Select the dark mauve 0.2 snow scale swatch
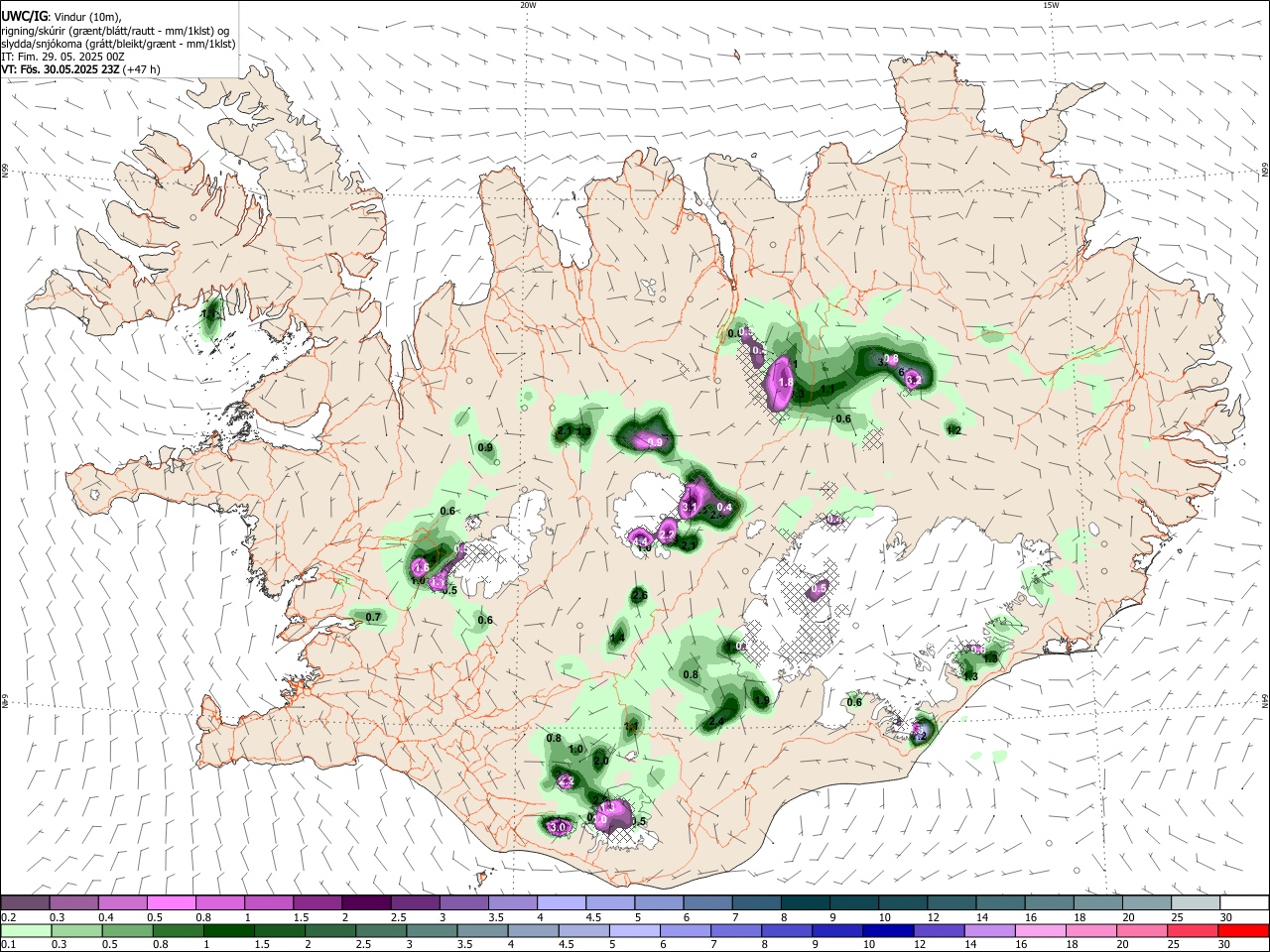Screen dimensions: 1270x952 (x=25, y=903)
